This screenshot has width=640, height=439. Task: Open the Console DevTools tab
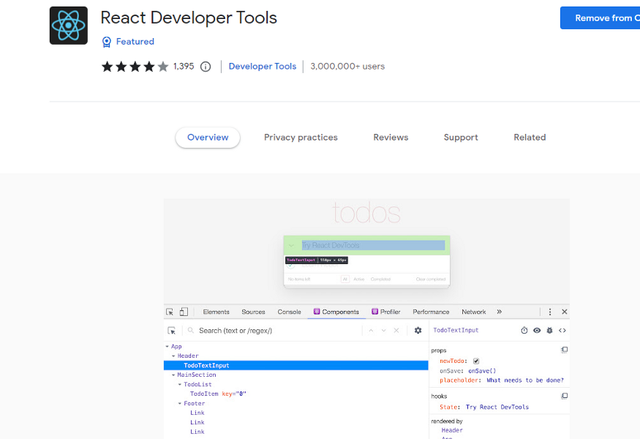coord(289,312)
